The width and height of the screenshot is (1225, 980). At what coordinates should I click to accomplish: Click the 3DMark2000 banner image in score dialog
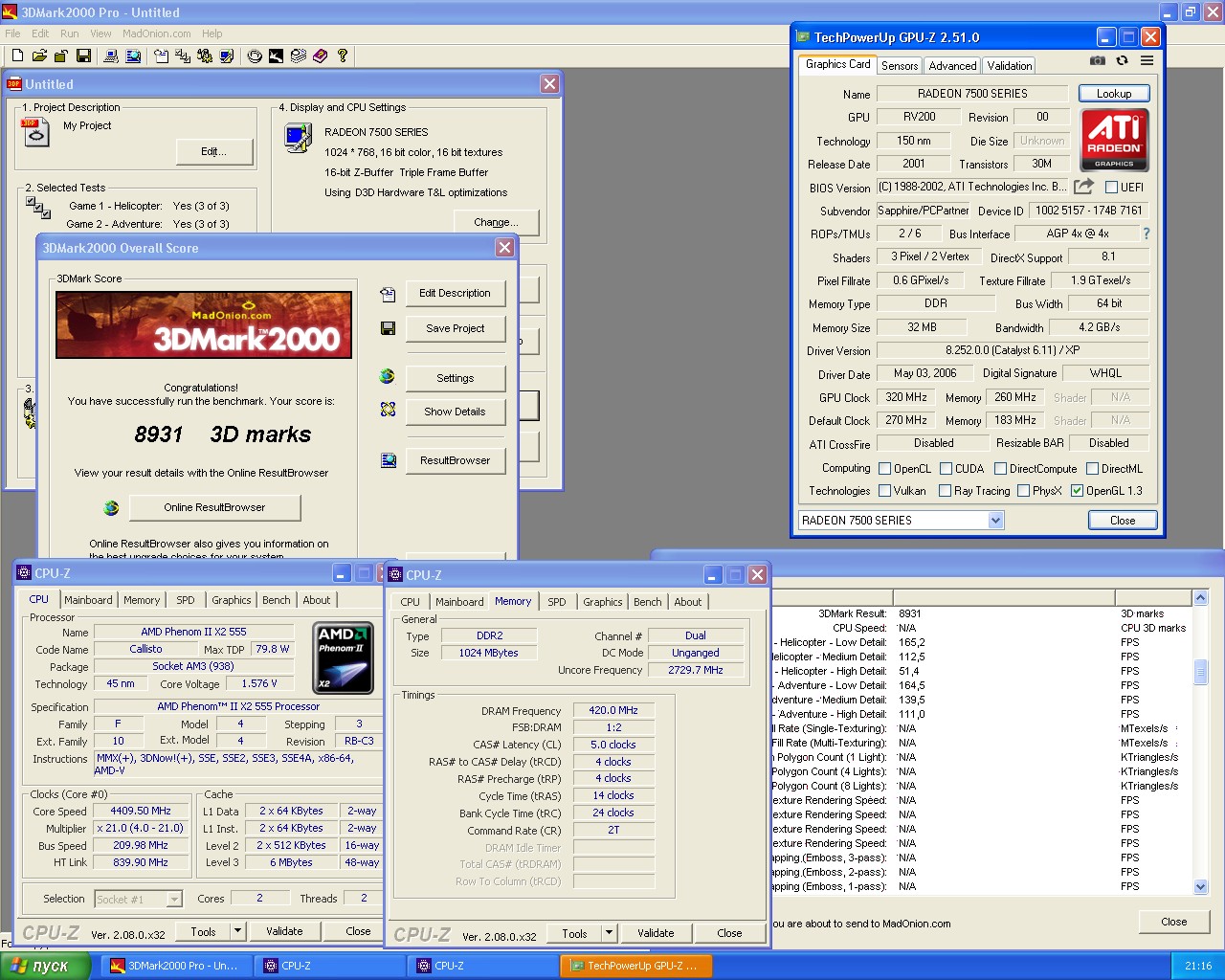pyautogui.click(x=204, y=325)
